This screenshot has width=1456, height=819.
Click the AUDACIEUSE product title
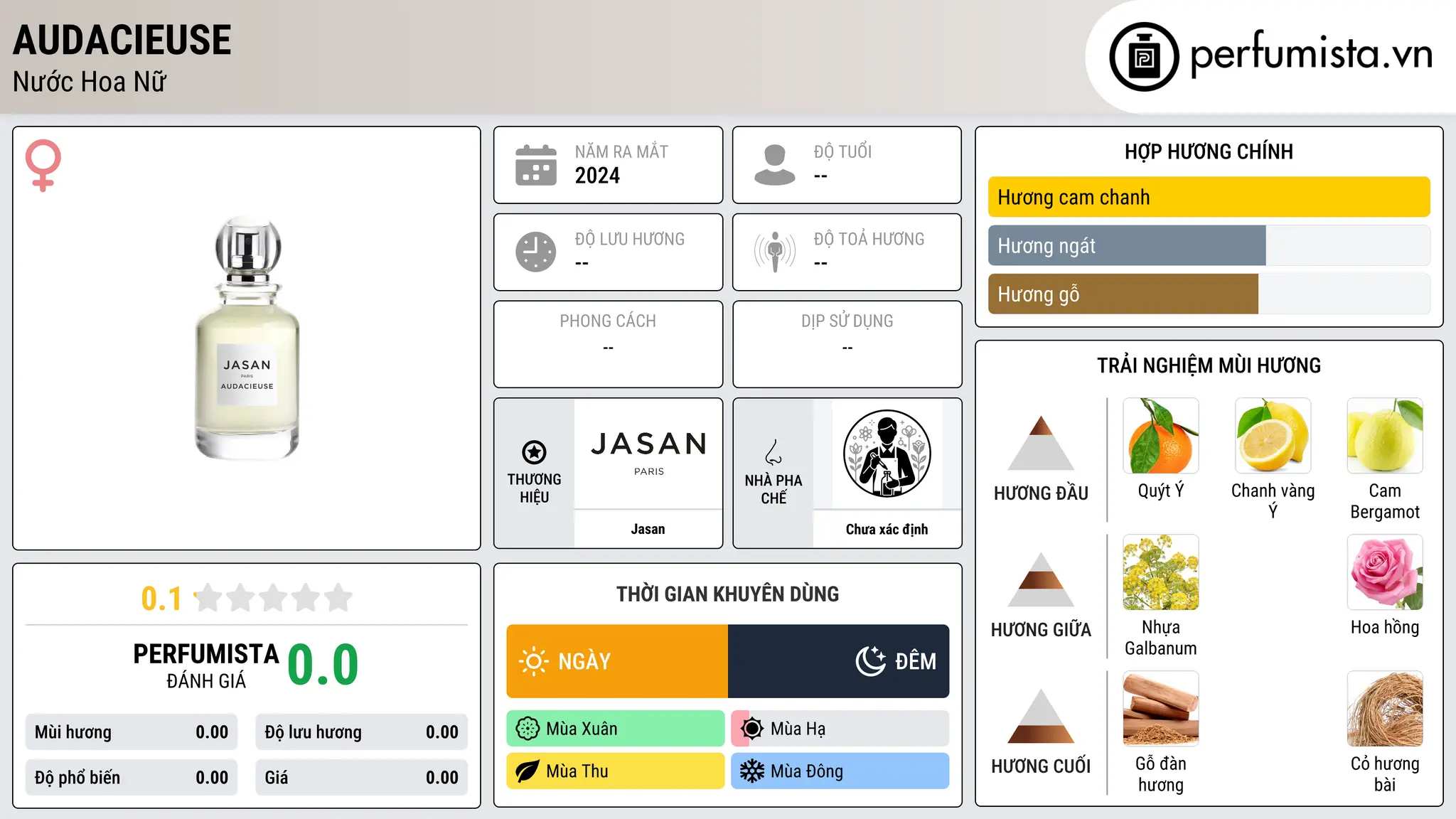(x=122, y=40)
